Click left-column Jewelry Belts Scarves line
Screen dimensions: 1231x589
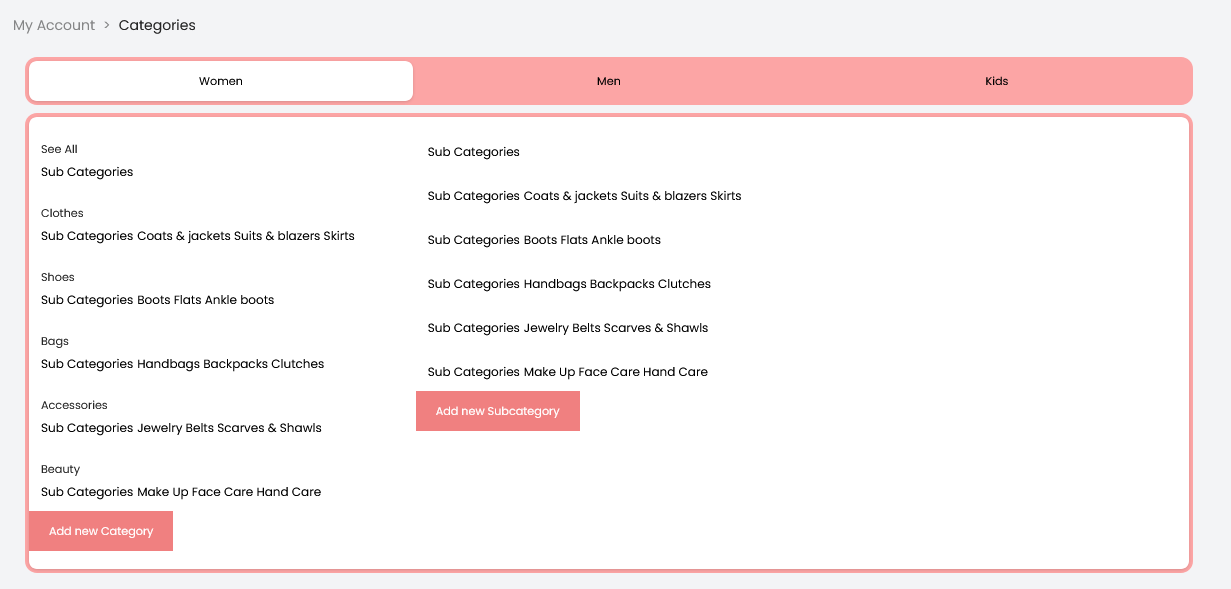[181, 428]
